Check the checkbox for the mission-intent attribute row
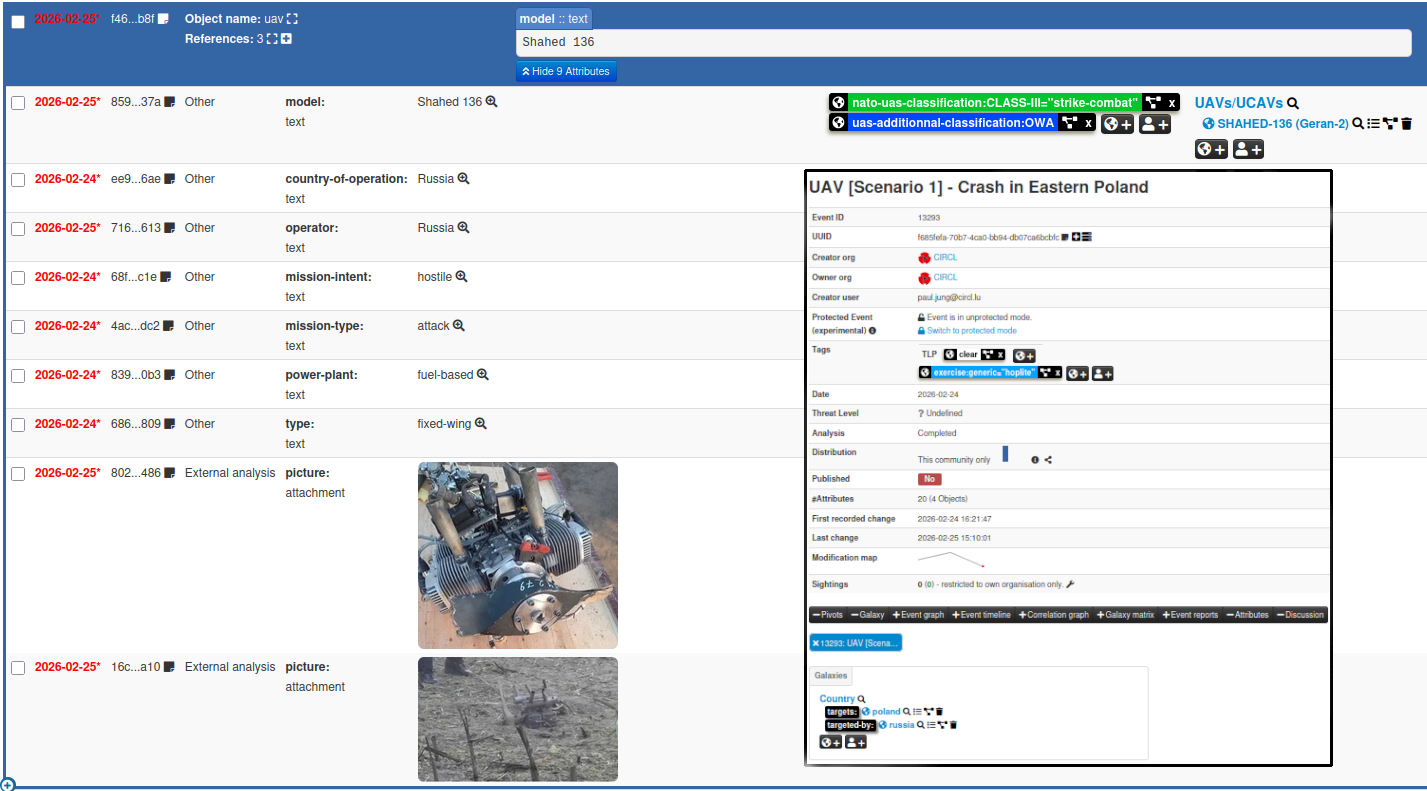1427x791 pixels. pos(17,278)
